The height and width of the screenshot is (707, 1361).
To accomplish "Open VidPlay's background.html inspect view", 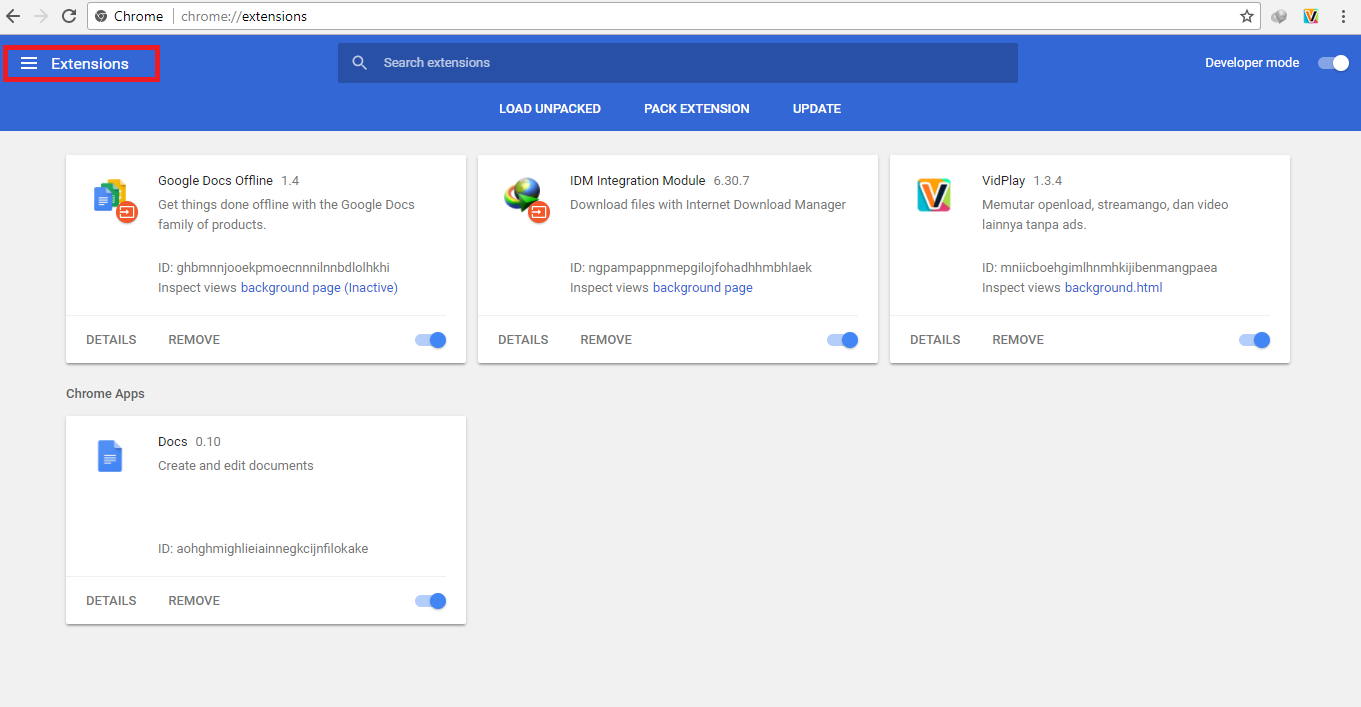I will [1114, 287].
